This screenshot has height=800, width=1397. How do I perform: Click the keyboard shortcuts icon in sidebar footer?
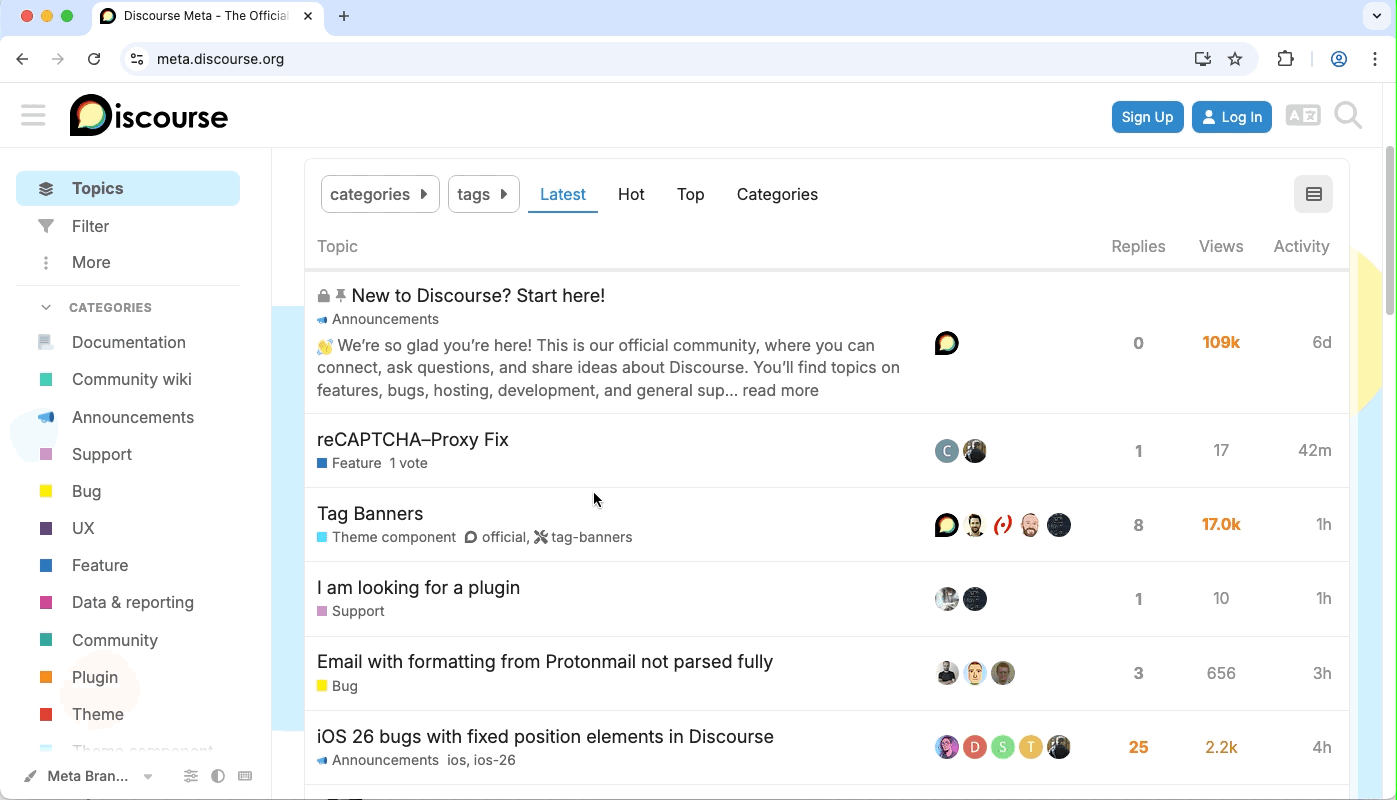[x=245, y=776]
